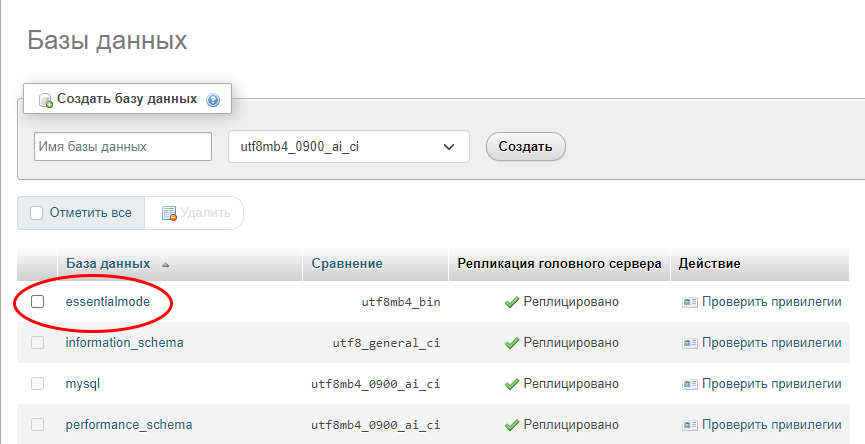Check the mysql row checkbox
865x444 pixels.
point(38,384)
